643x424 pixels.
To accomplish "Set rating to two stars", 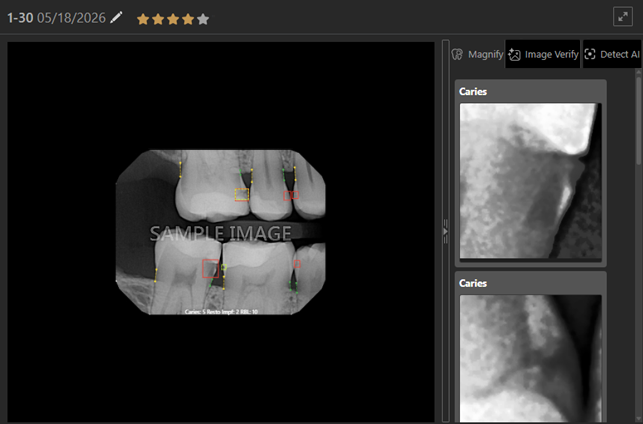I will [158, 19].
